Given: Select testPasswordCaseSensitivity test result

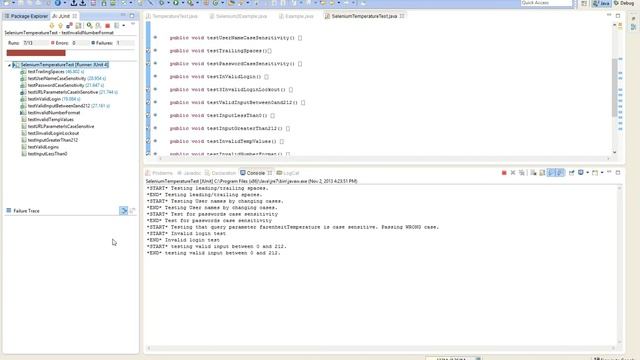Looking at the screenshot, I should click(62, 85).
